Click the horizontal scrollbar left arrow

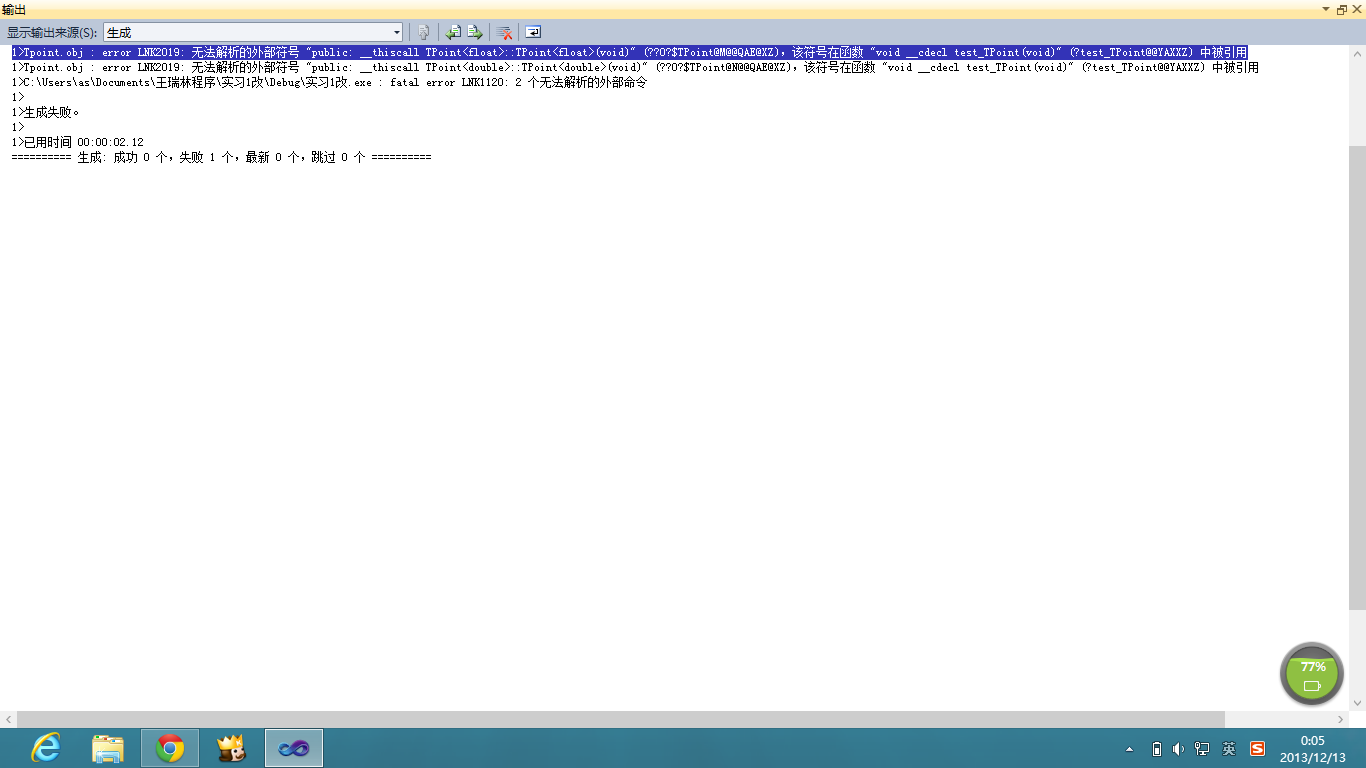coord(8,719)
